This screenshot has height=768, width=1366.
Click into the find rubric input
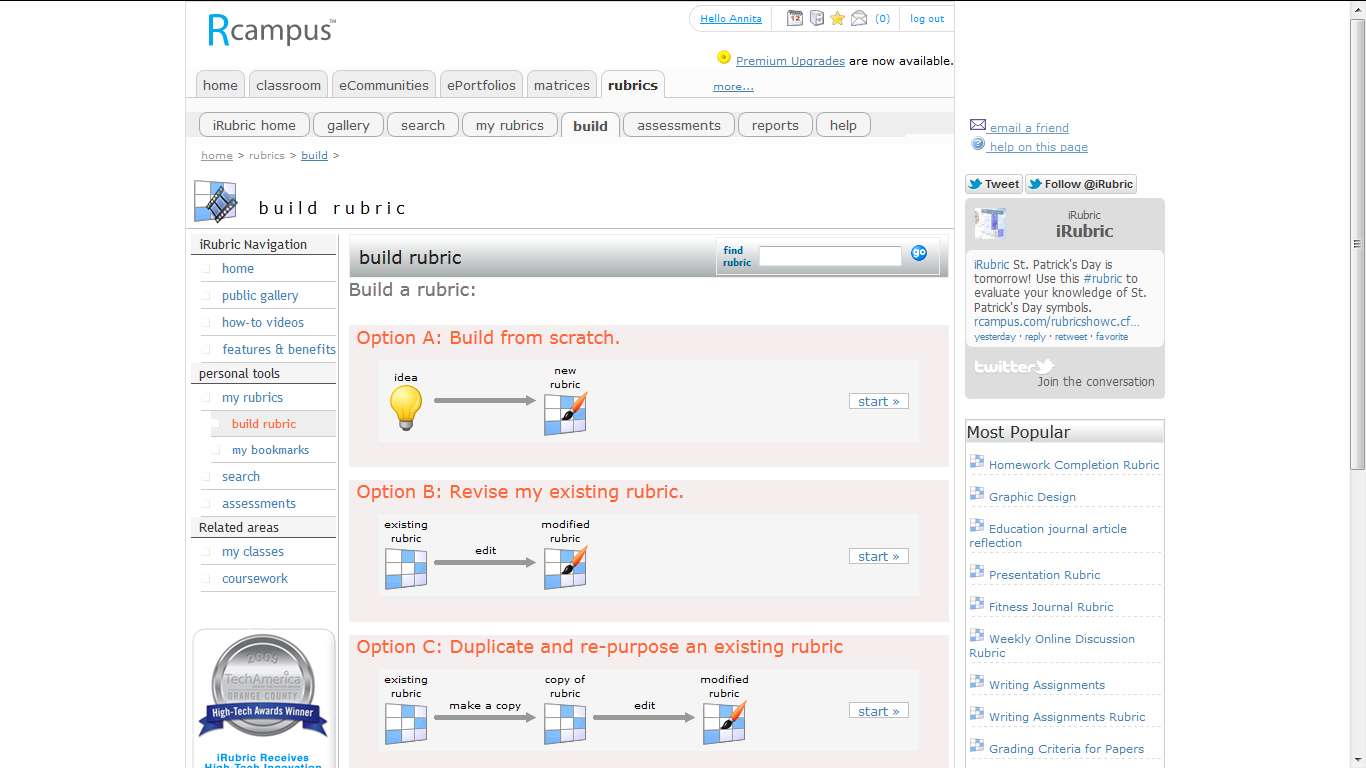830,256
